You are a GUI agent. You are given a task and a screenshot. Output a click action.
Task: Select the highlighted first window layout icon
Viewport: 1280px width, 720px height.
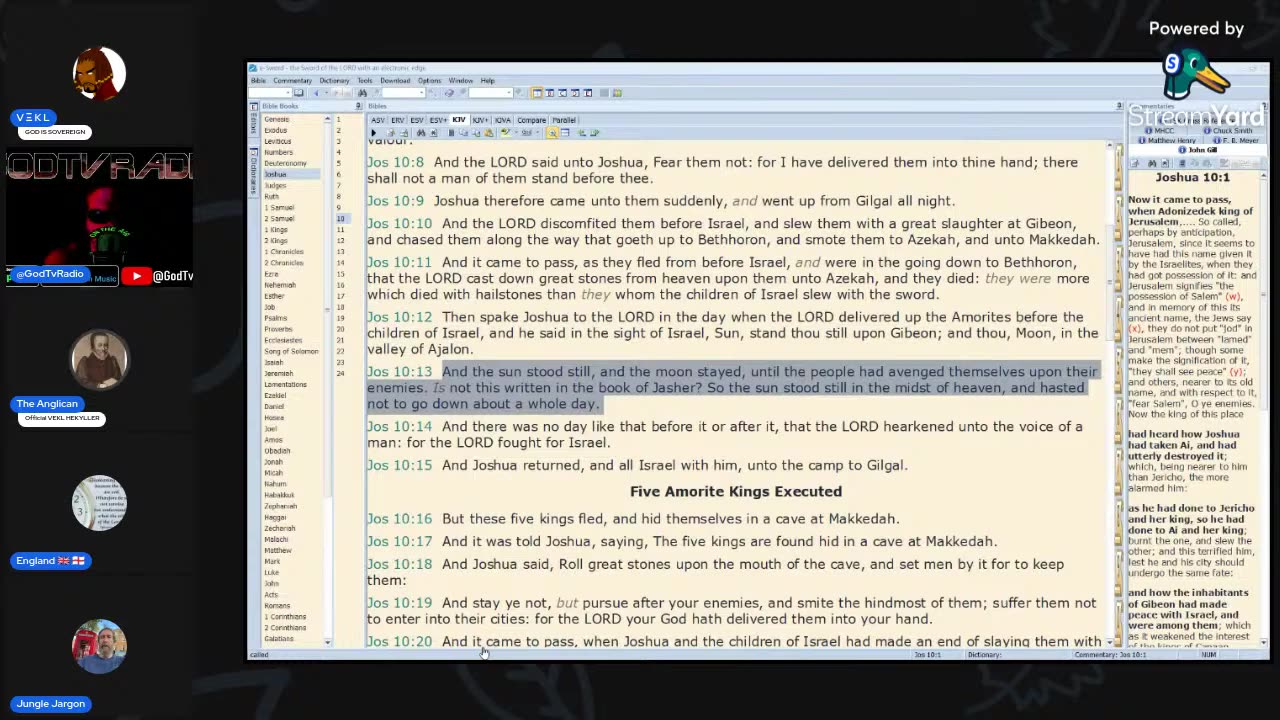537,93
